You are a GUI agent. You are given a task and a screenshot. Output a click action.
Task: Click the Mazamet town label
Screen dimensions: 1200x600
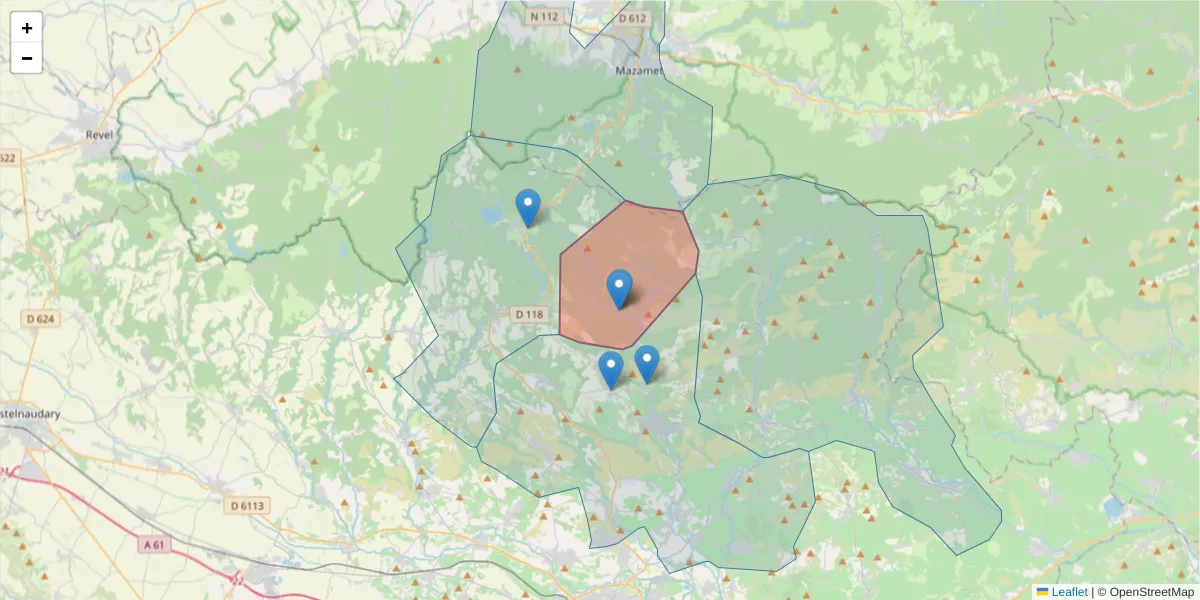640,72
